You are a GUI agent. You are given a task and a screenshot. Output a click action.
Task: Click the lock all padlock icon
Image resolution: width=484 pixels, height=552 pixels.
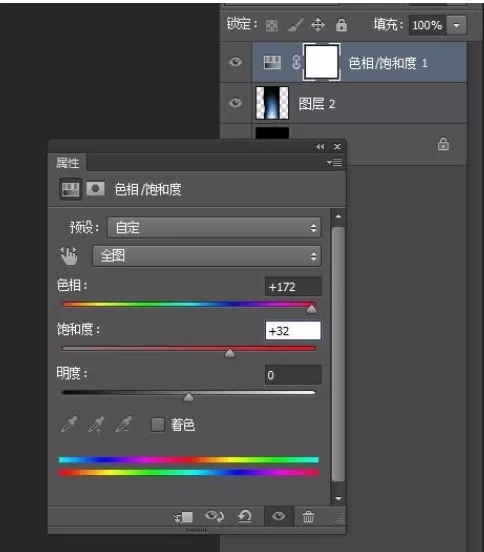341,25
